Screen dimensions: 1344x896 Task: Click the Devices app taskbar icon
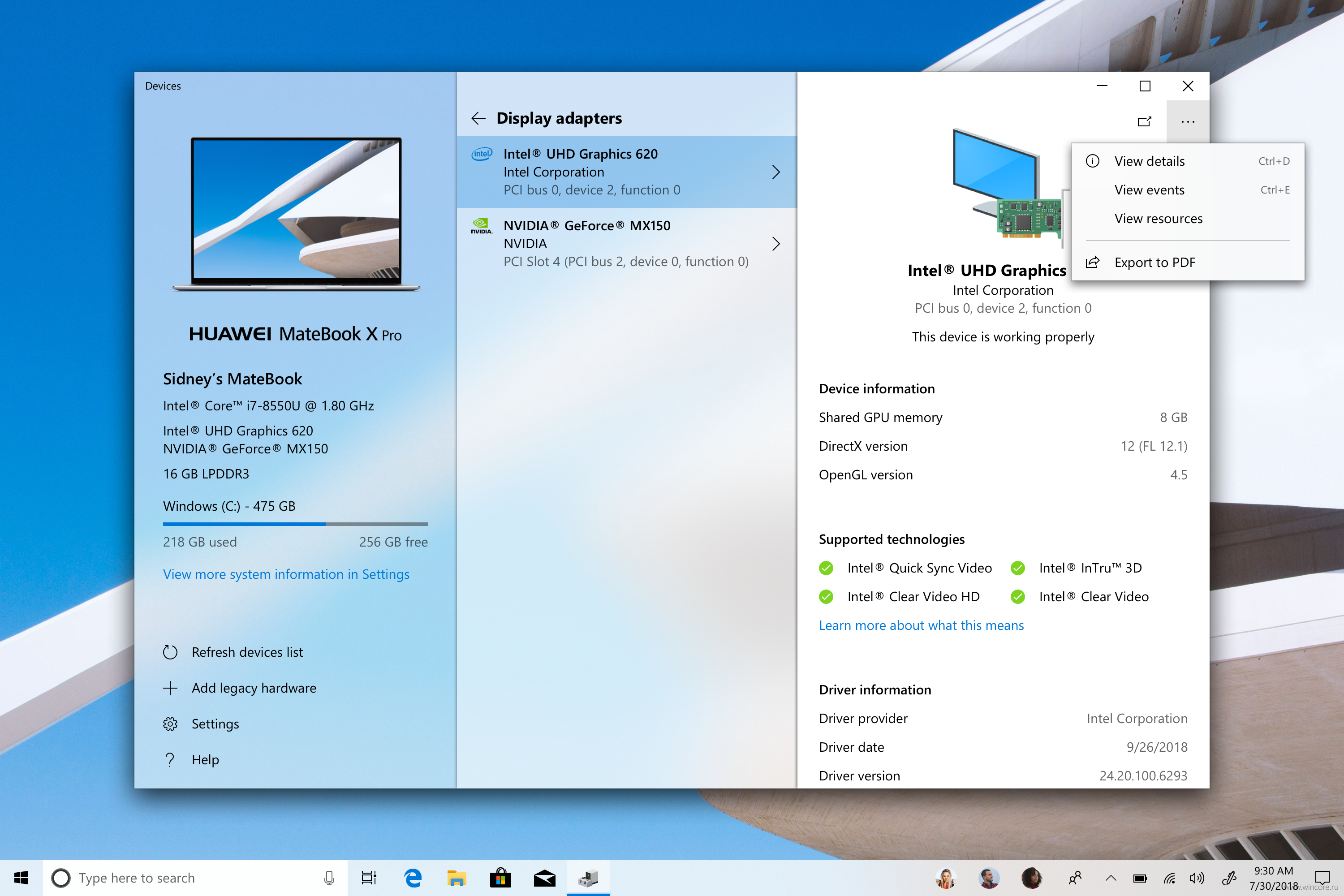589,878
